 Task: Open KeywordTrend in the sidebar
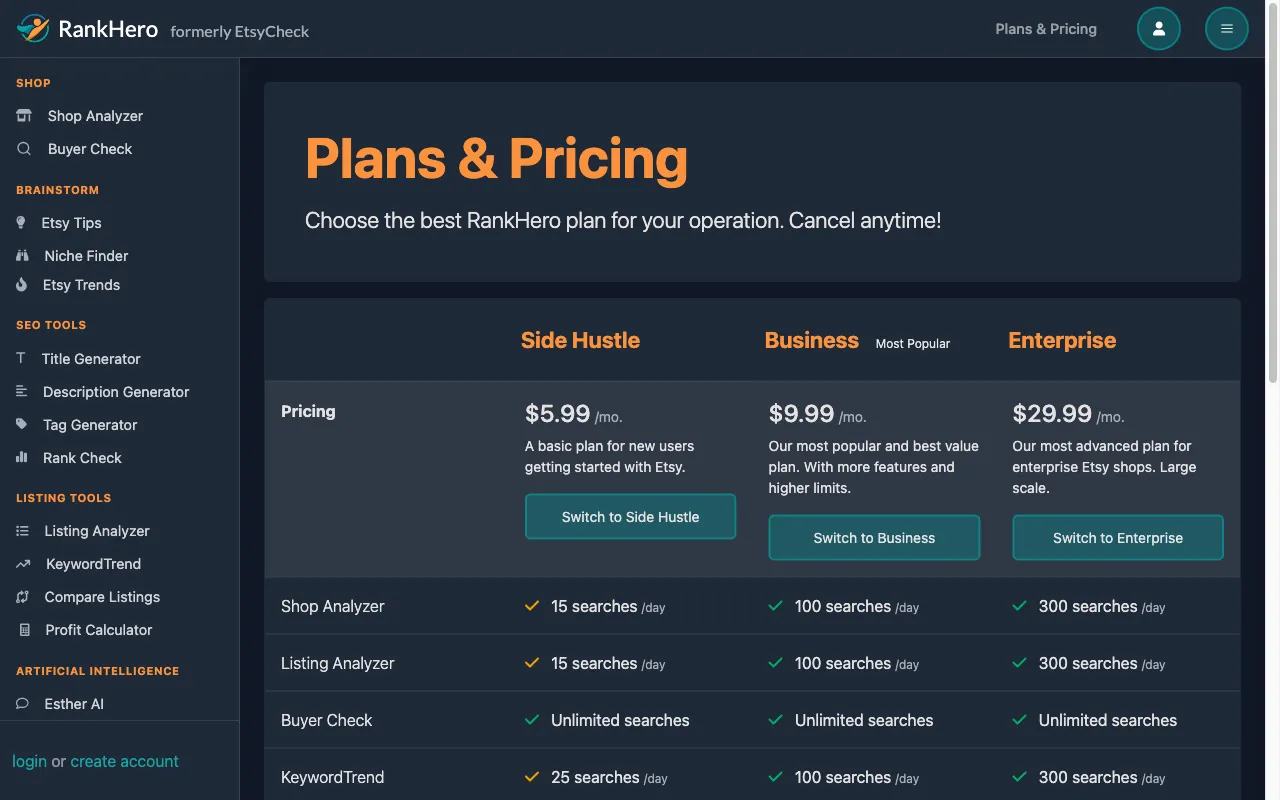point(94,564)
